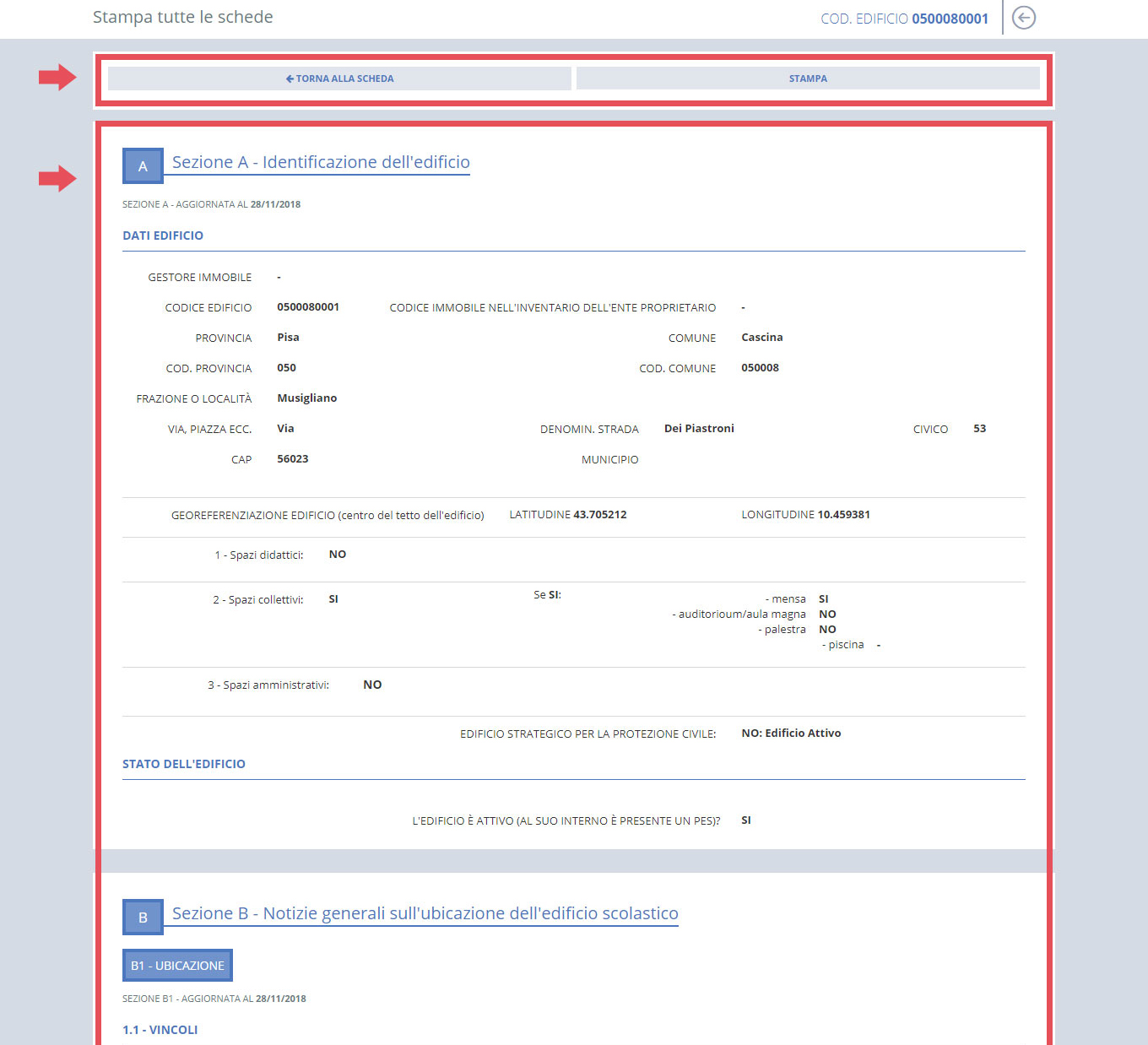
Task: Click the latitude value 43.705212
Action: point(600,515)
